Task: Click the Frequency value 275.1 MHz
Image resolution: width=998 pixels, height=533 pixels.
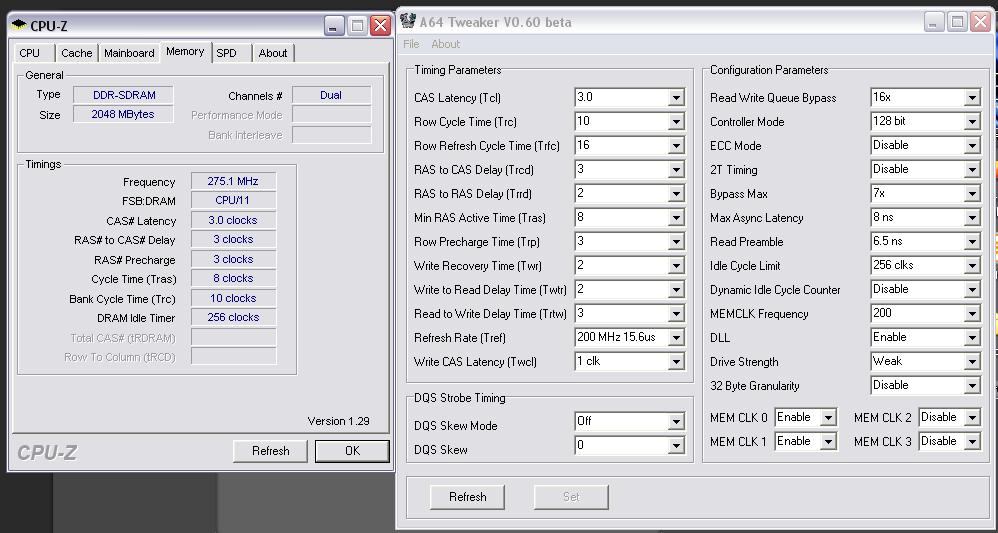Action: (x=233, y=181)
